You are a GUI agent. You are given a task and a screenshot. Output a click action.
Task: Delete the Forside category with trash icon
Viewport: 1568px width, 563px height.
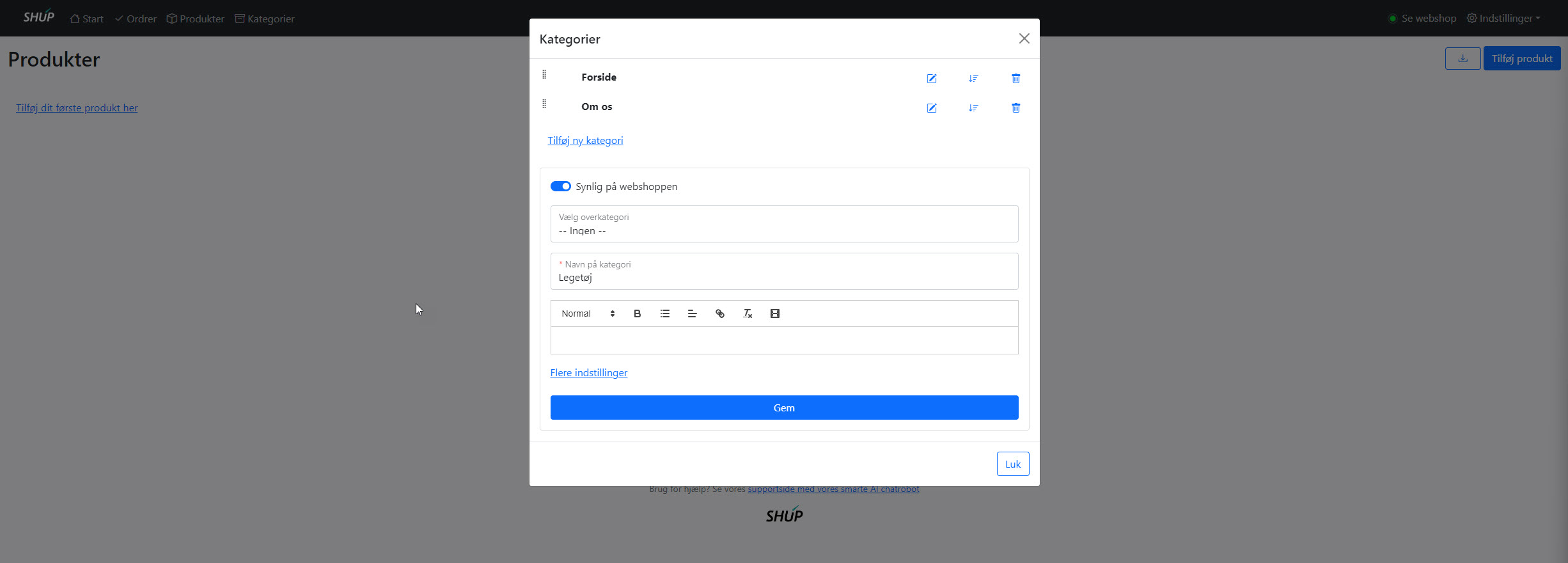(x=1015, y=79)
